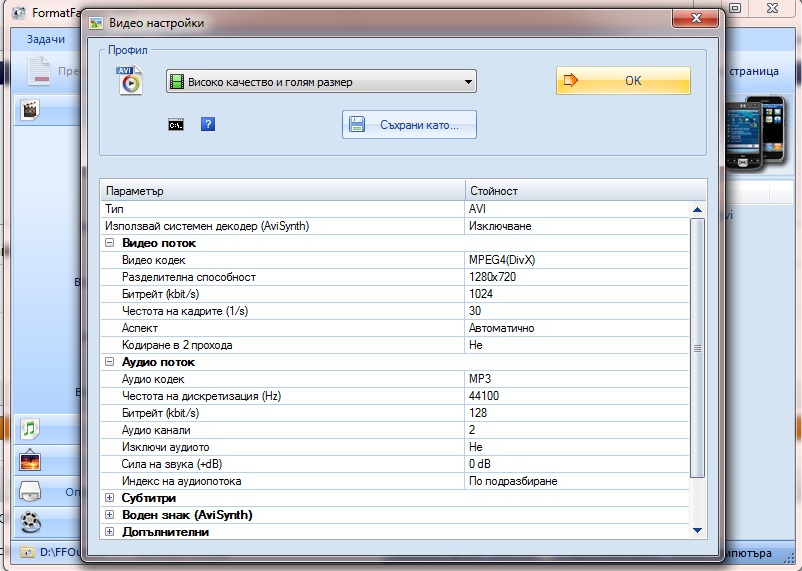802x571 pixels.
Task: Open the command line console icon
Action: click(x=175, y=125)
